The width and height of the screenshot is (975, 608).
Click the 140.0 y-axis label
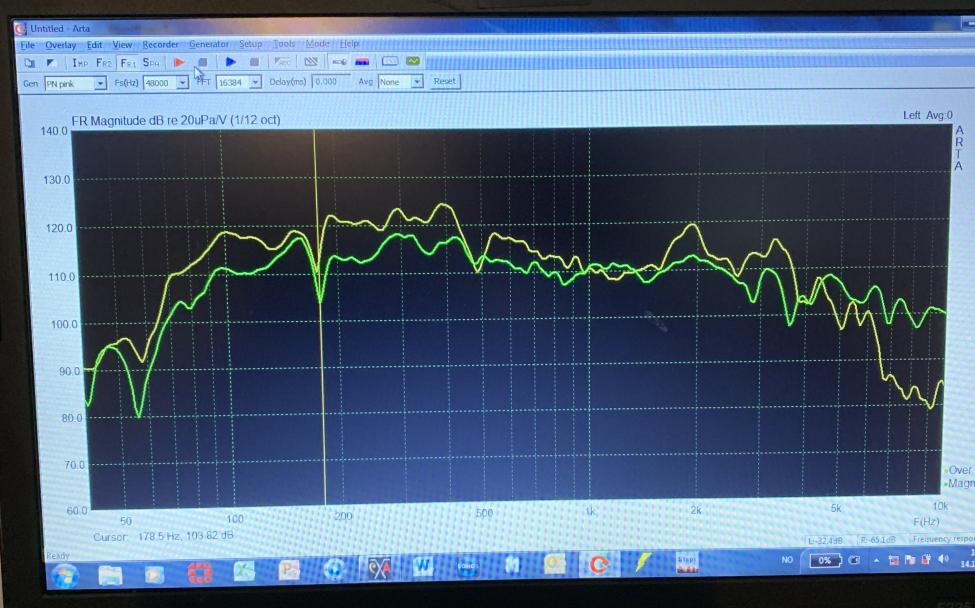(x=54, y=131)
